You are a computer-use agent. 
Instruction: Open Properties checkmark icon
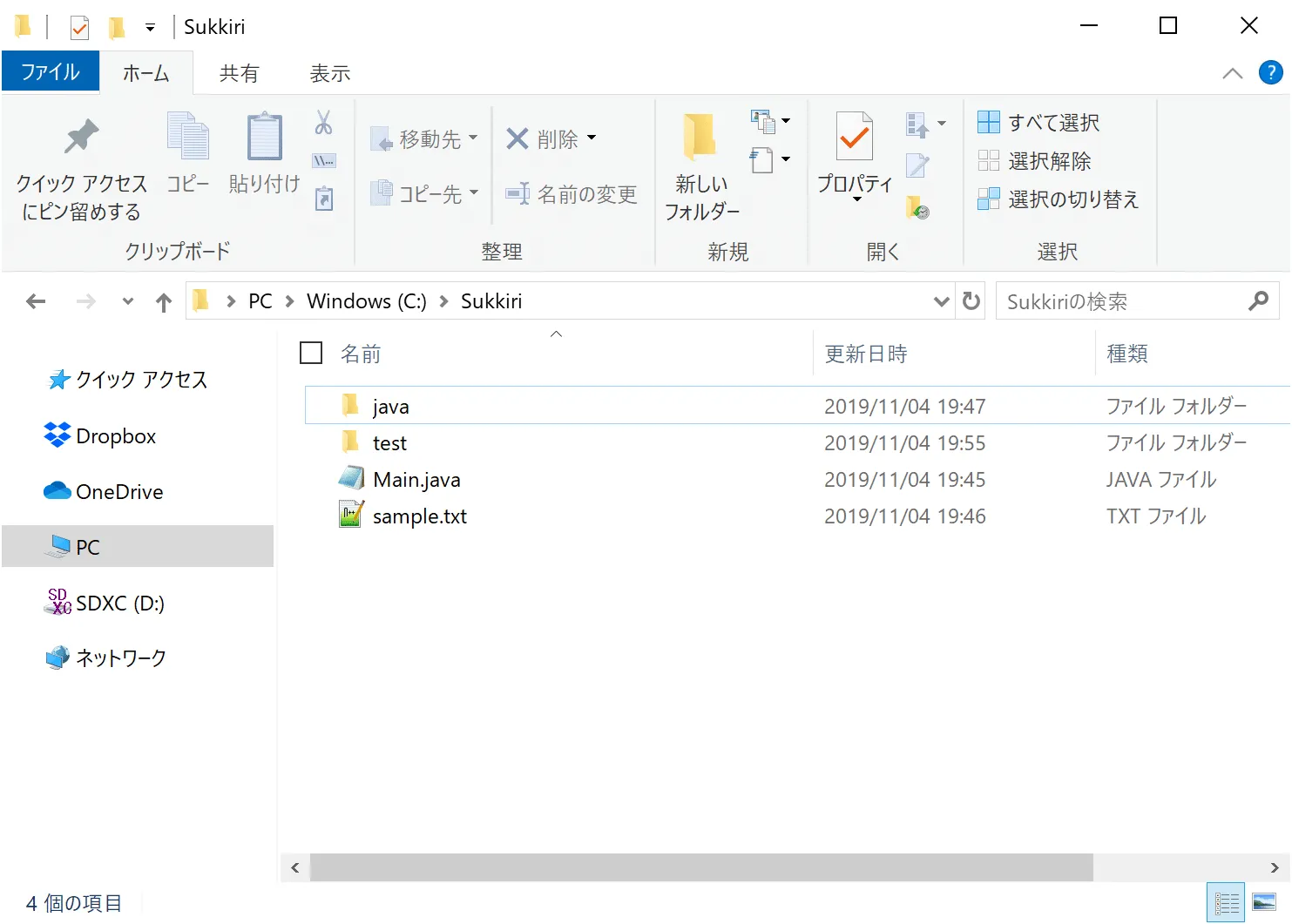click(x=855, y=136)
